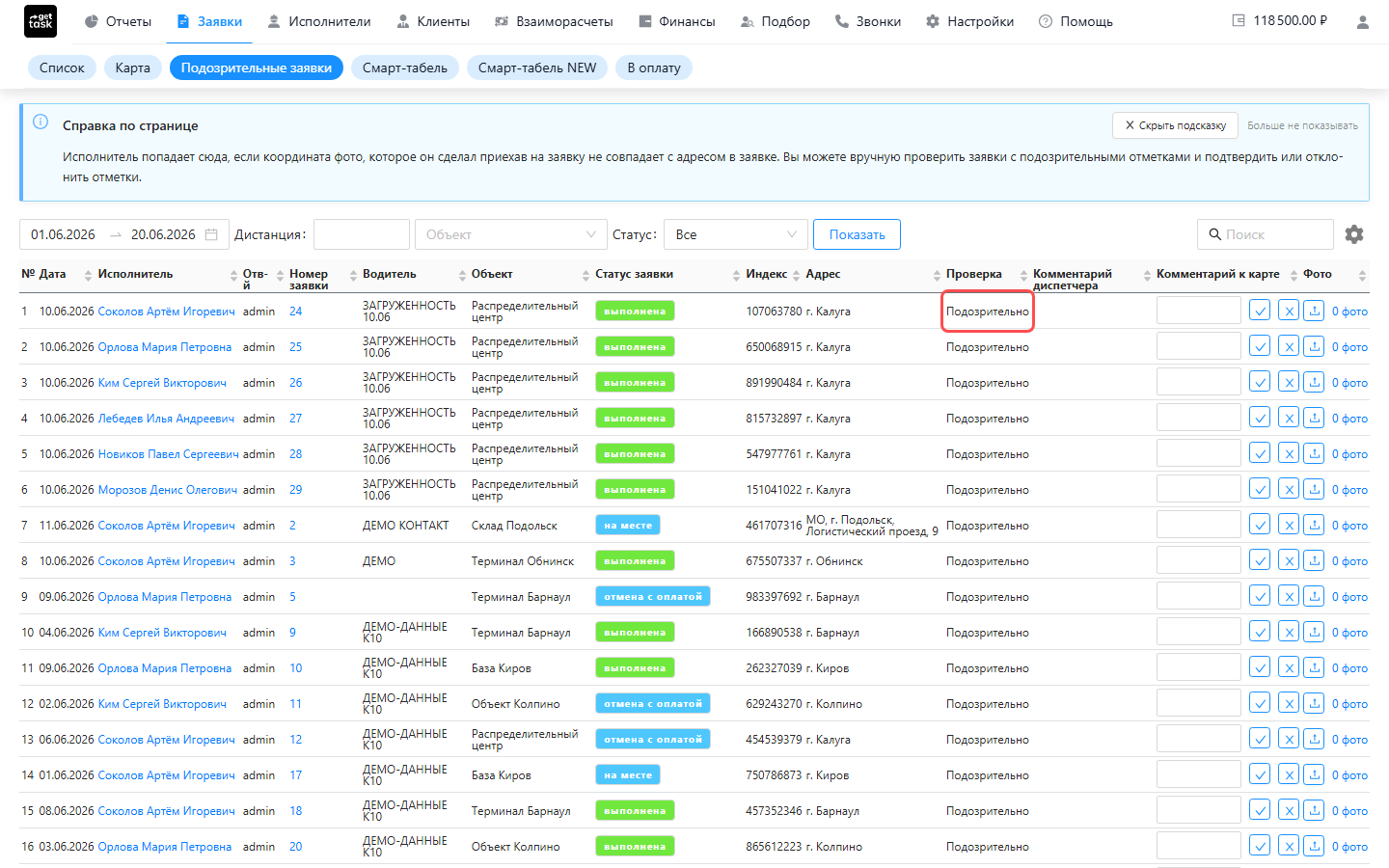Open the user profile icon in the header
This screenshot has width=1389, height=868.
click(1362, 21)
